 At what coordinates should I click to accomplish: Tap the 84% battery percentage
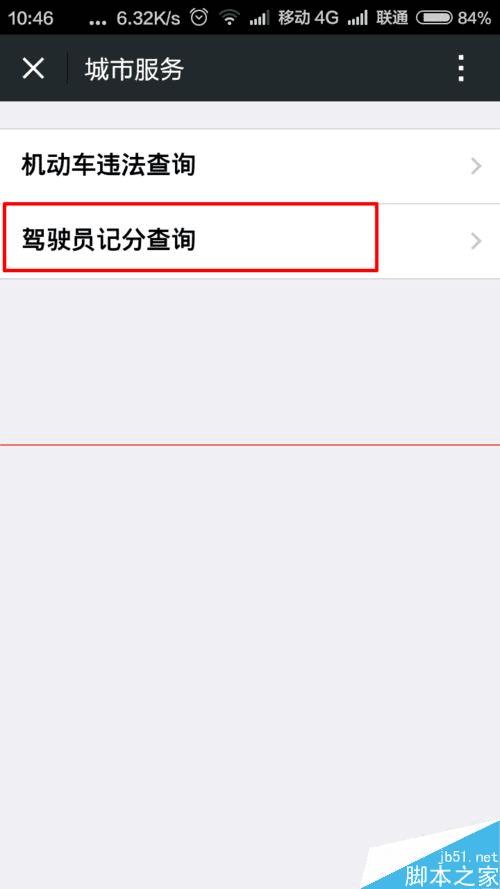(474, 18)
